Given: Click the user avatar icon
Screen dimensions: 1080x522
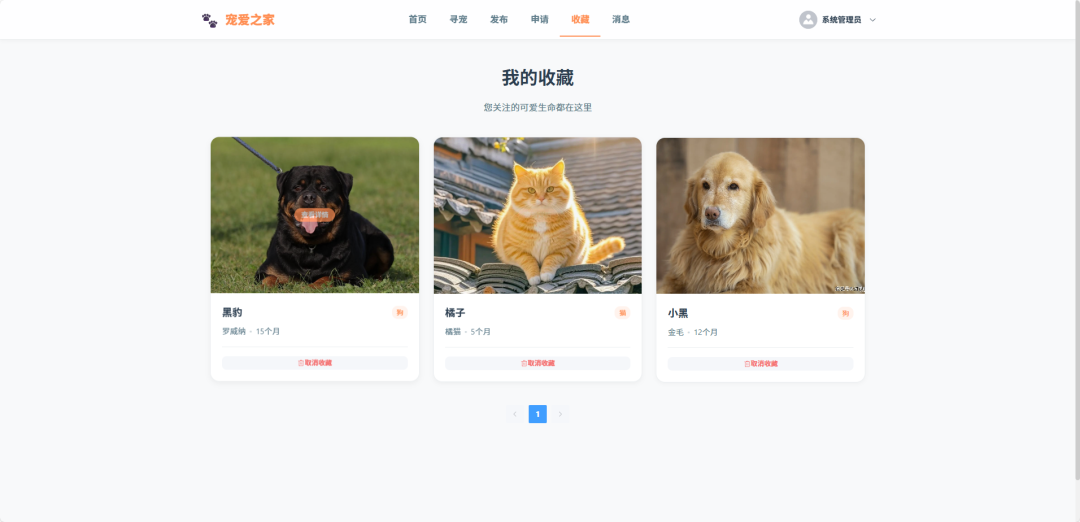Looking at the screenshot, I should click(808, 20).
